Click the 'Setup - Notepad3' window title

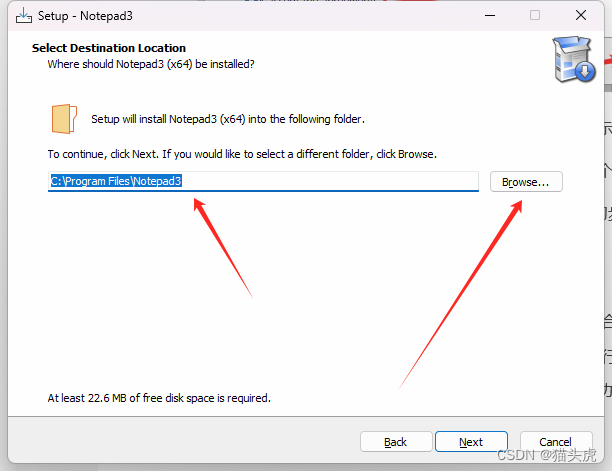85,16
